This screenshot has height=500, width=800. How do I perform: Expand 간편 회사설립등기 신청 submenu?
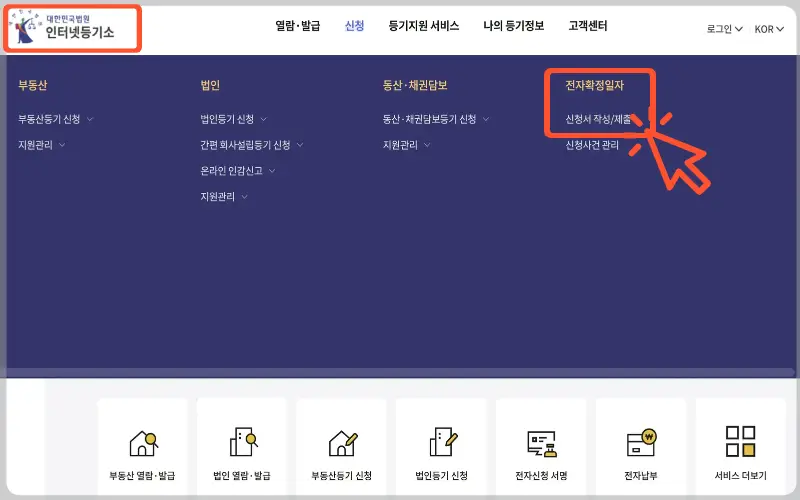252,145
